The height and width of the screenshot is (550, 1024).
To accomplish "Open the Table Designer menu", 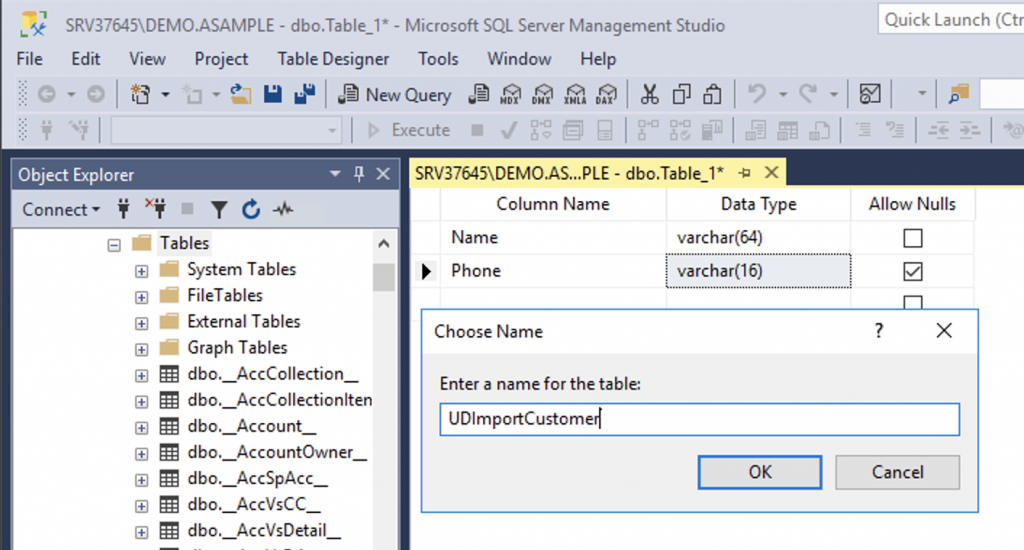I will (x=333, y=59).
